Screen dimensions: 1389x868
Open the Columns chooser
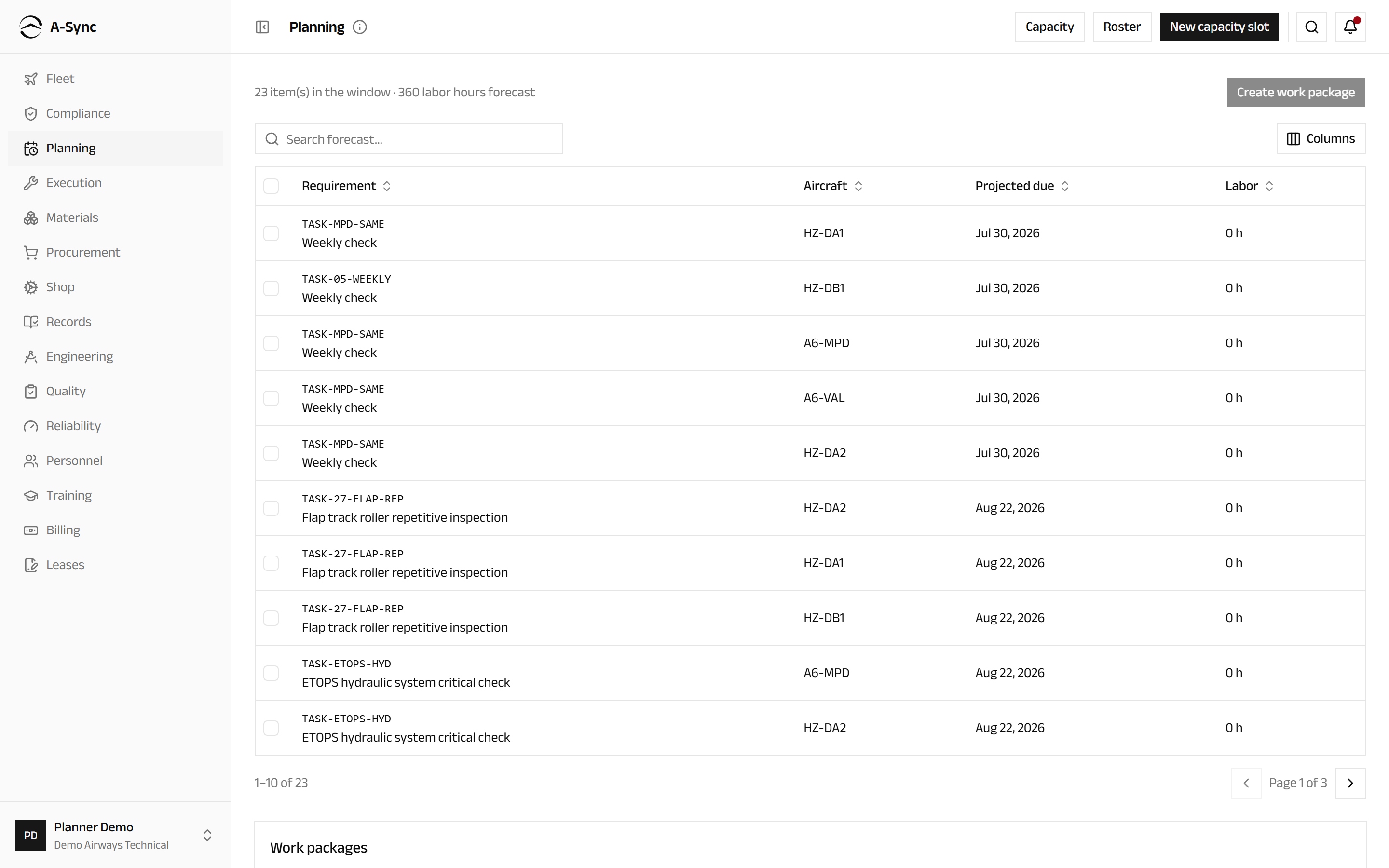[1321, 139]
